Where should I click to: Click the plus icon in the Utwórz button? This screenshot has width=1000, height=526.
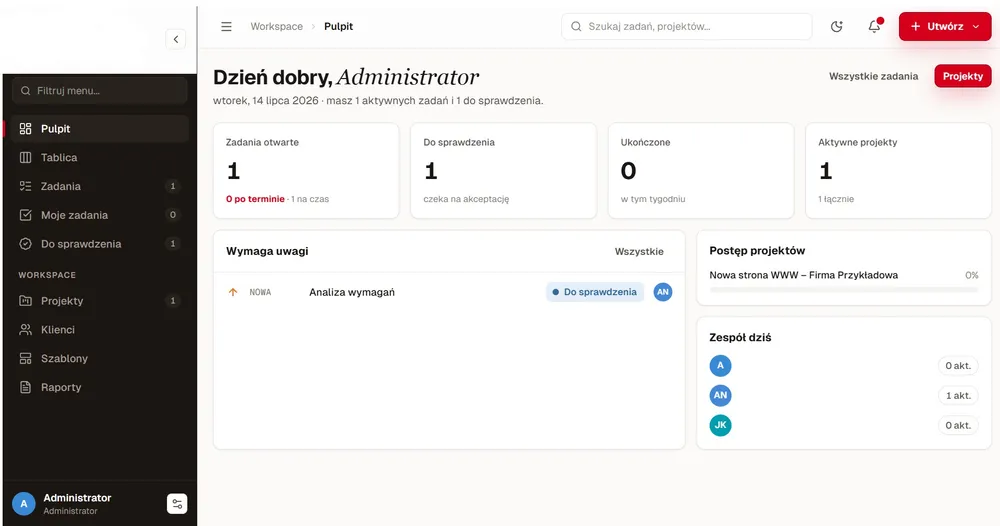pyautogui.click(x=916, y=26)
